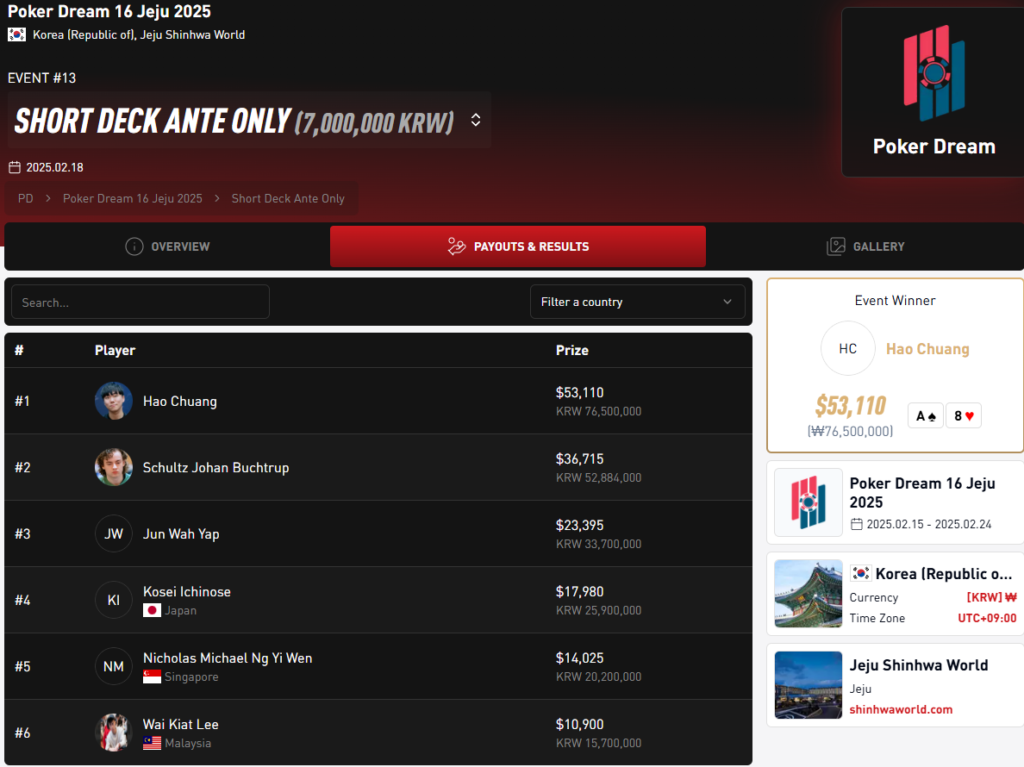Open Wai Kiat Lee's profile name
Screen dimensions: 1024x767
coord(181,725)
